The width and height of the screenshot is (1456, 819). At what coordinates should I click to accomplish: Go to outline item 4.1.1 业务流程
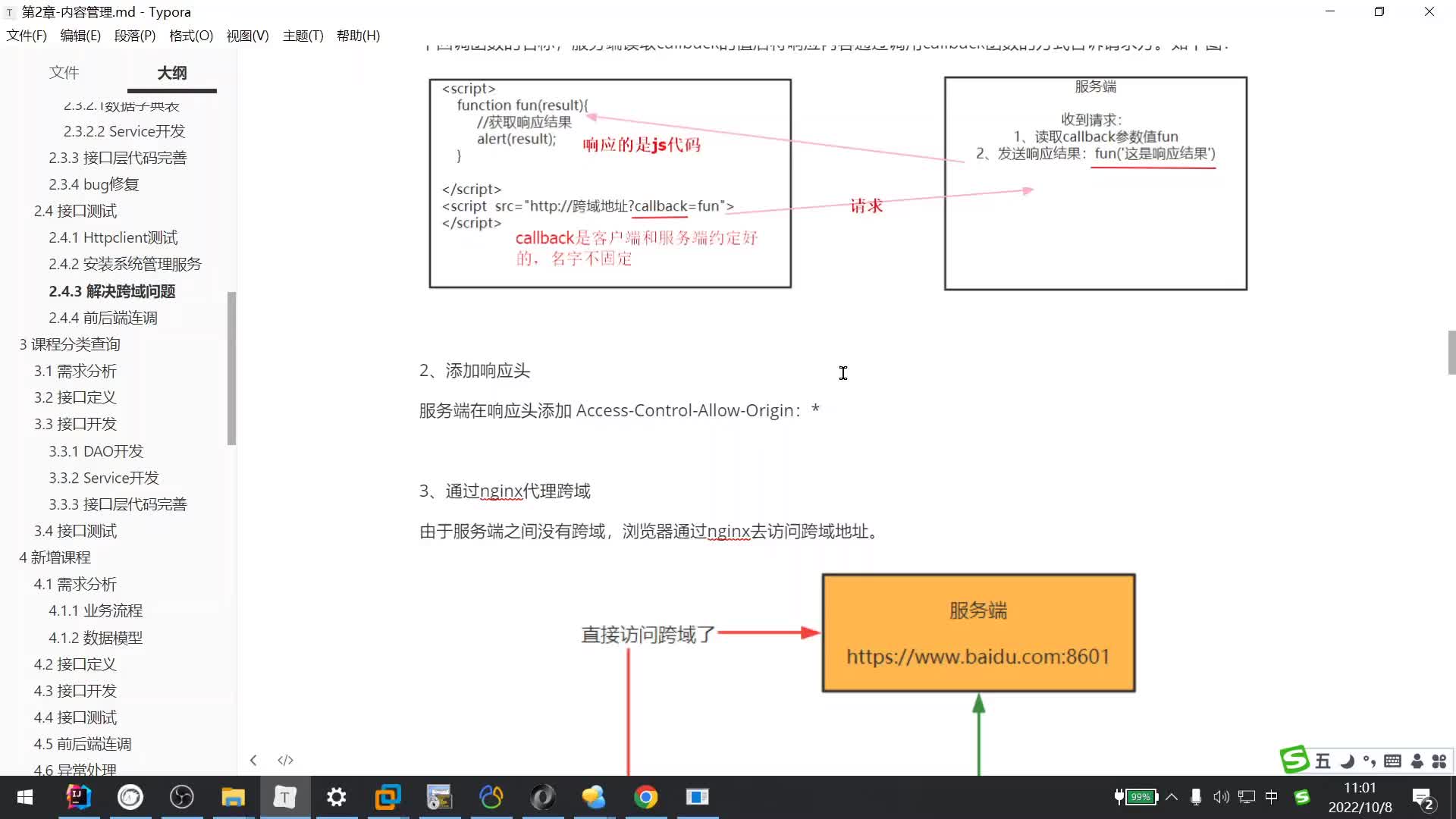click(96, 610)
